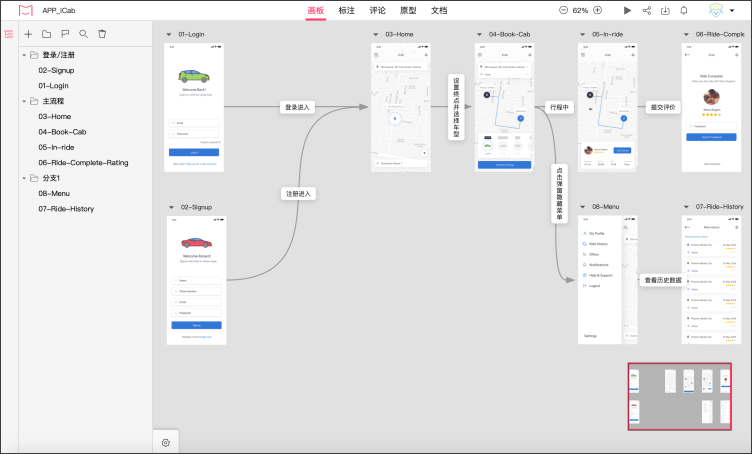Start prototype preview with play icon

coord(627,10)
